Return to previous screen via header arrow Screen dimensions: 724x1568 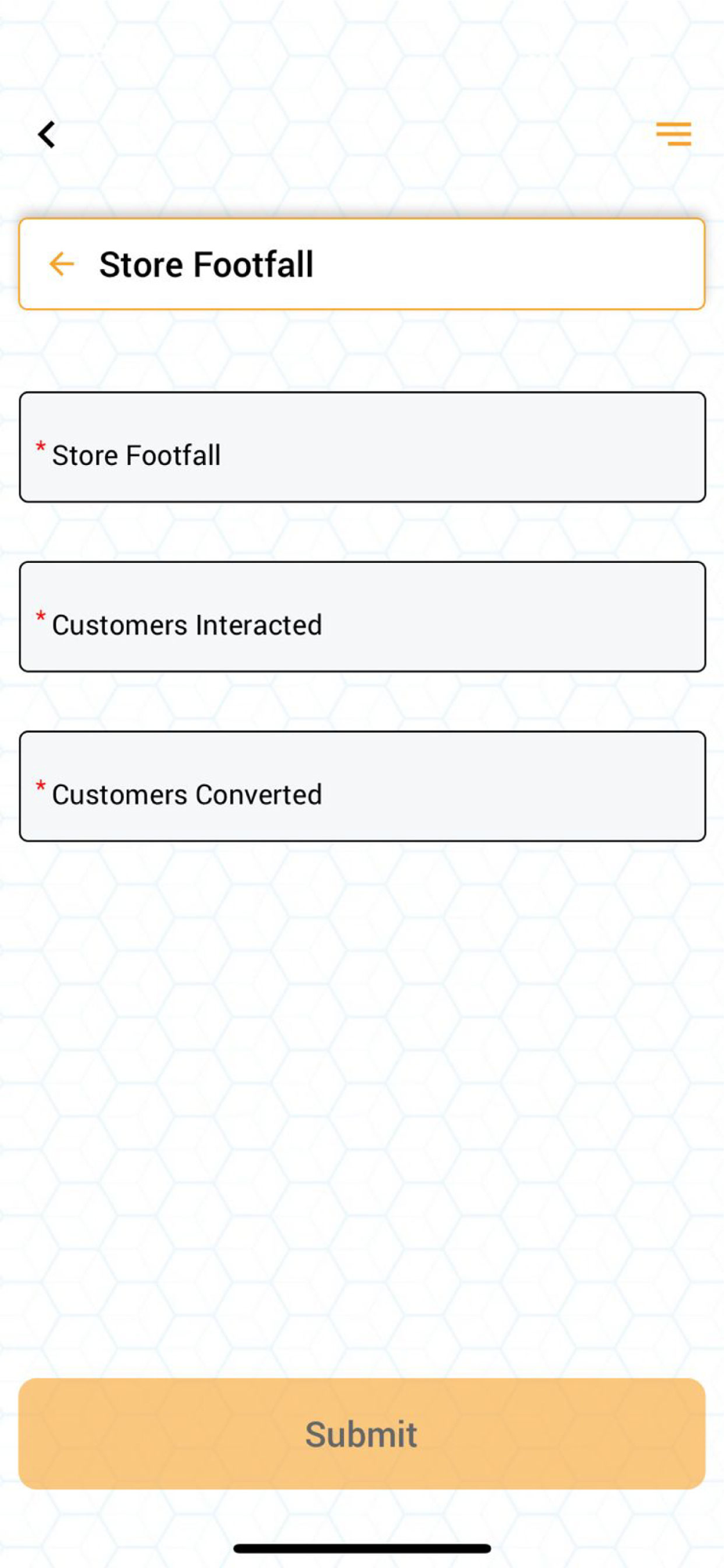(x=62, y=264)
